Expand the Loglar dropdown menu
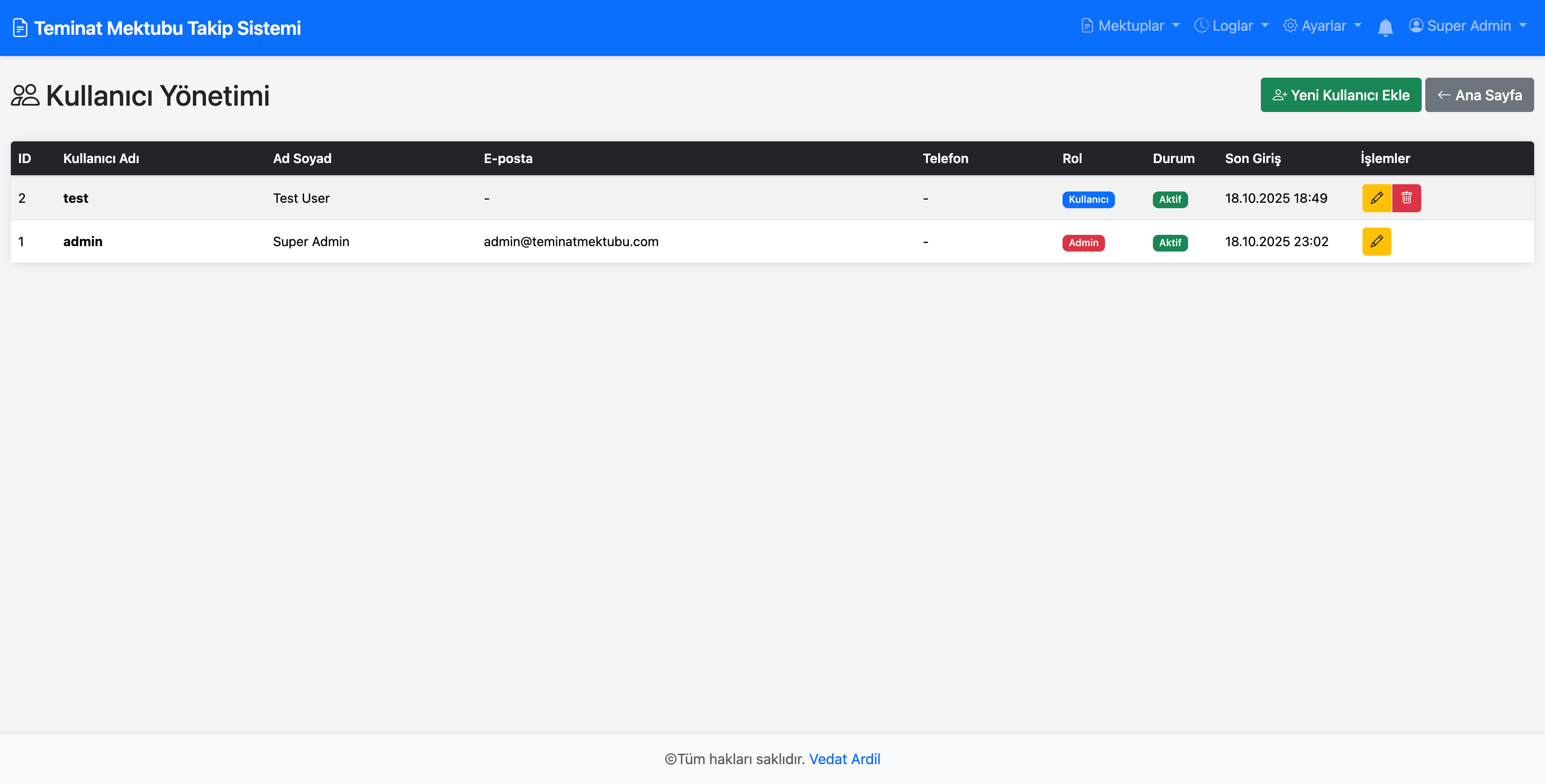This screenshot has height=784, width=1545. (x=1232, y=26)
